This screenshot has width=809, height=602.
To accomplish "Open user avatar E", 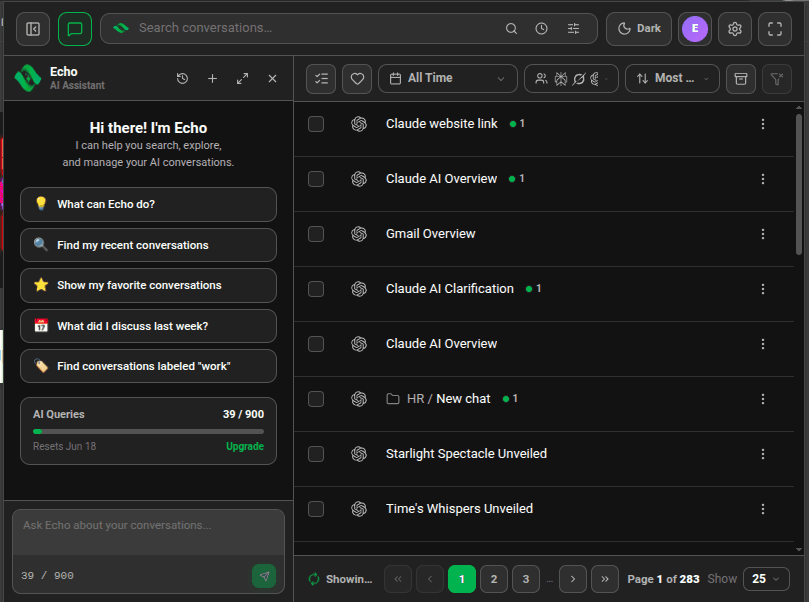I will pyautogui.click(x=694, y=29).
